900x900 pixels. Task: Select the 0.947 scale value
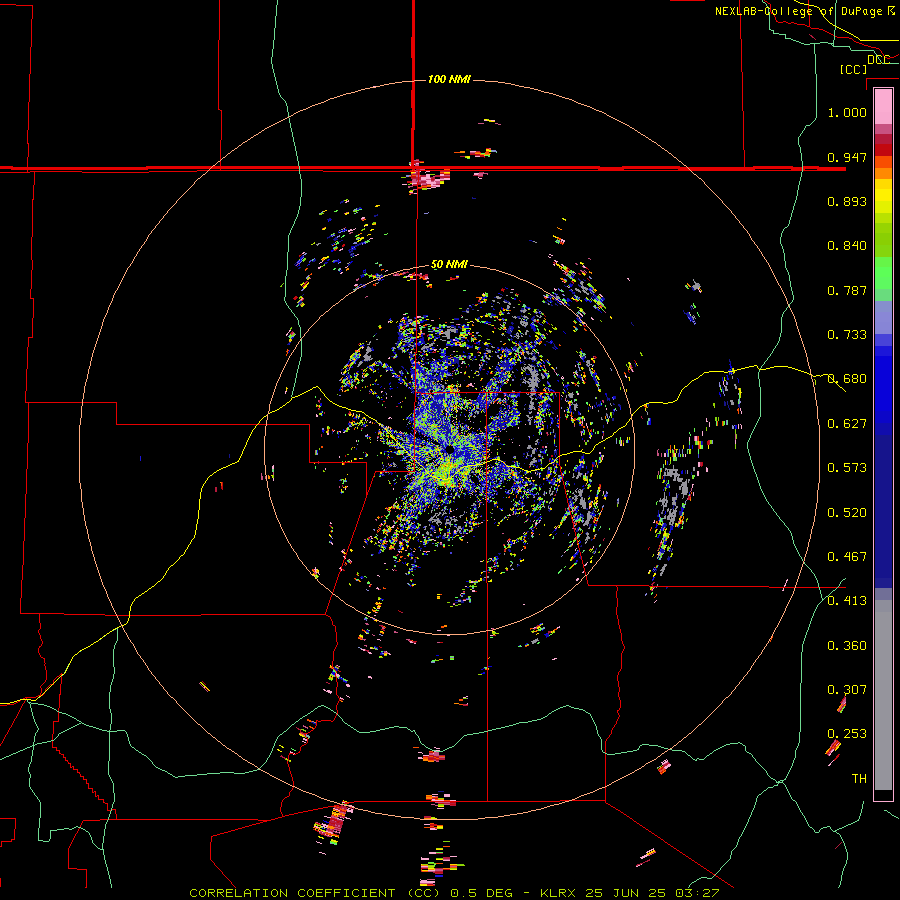847,157
